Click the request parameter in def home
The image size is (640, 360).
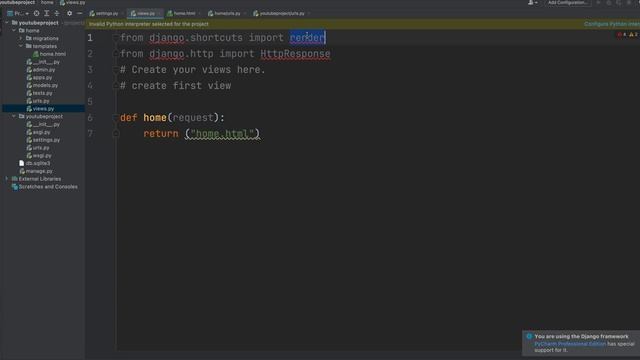coord(193,118)
